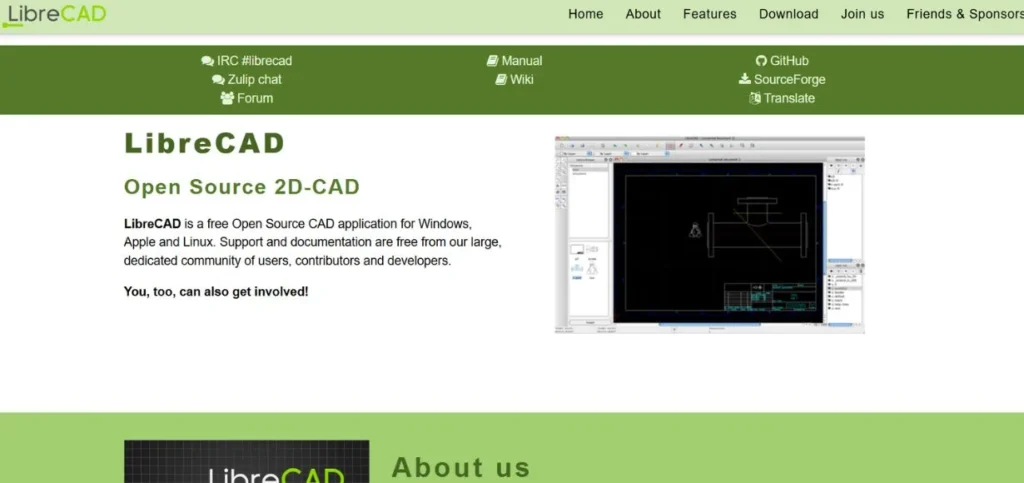Open the Zulip chat link
Image resolution: width=1024 pixels, height=483 pixels.
coord(254,80)
